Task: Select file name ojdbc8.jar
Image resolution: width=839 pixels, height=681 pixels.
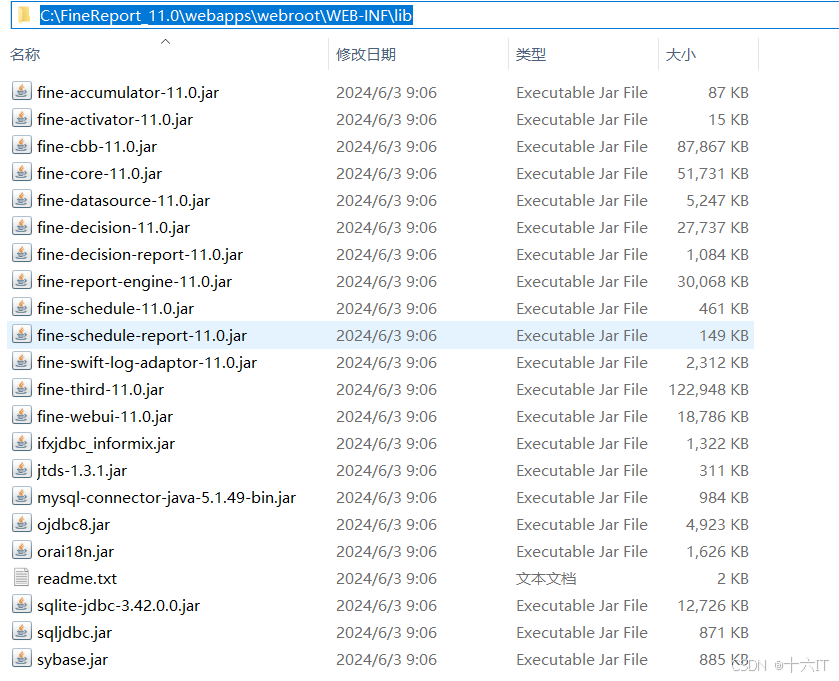Action: [73, 525]
